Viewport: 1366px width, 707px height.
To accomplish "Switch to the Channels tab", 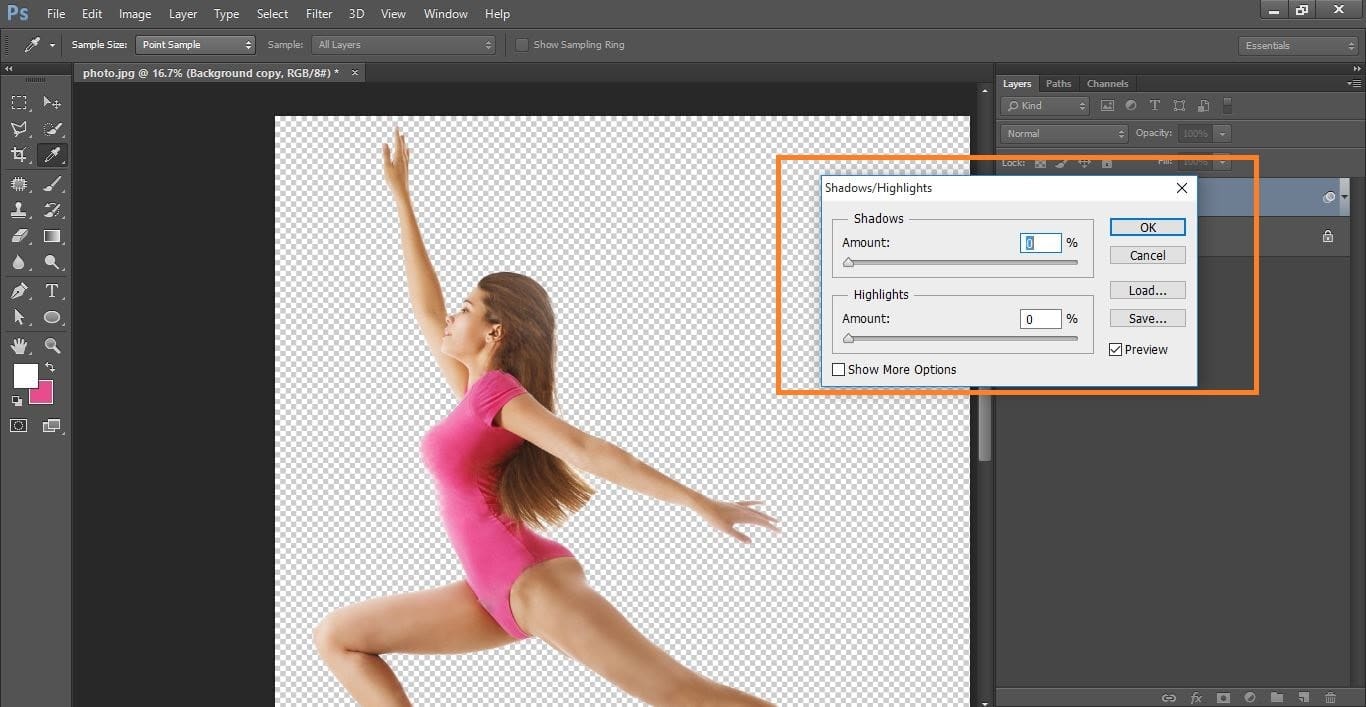I will point(1107,84).
